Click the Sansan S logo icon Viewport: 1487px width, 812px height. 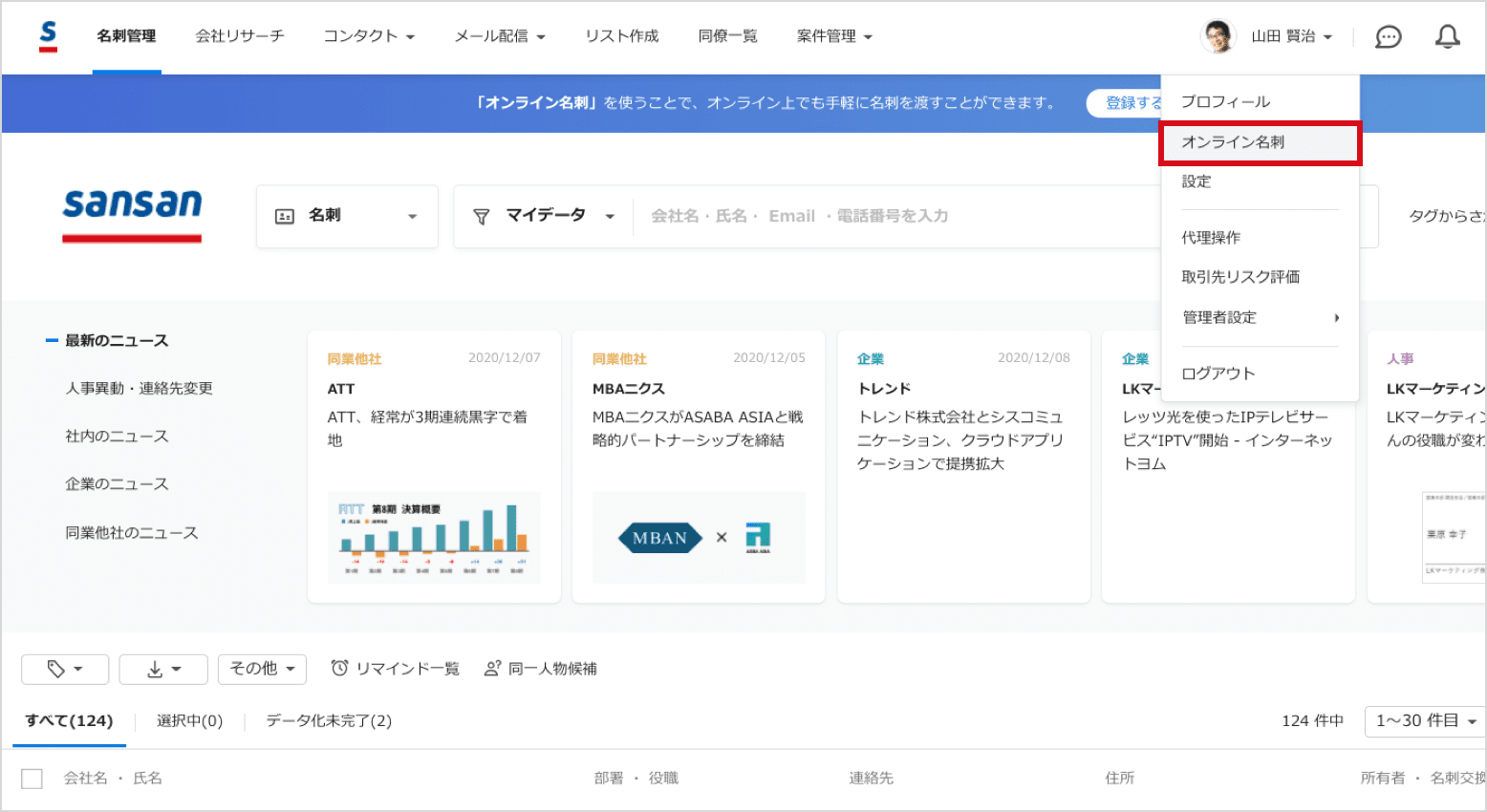48,36
